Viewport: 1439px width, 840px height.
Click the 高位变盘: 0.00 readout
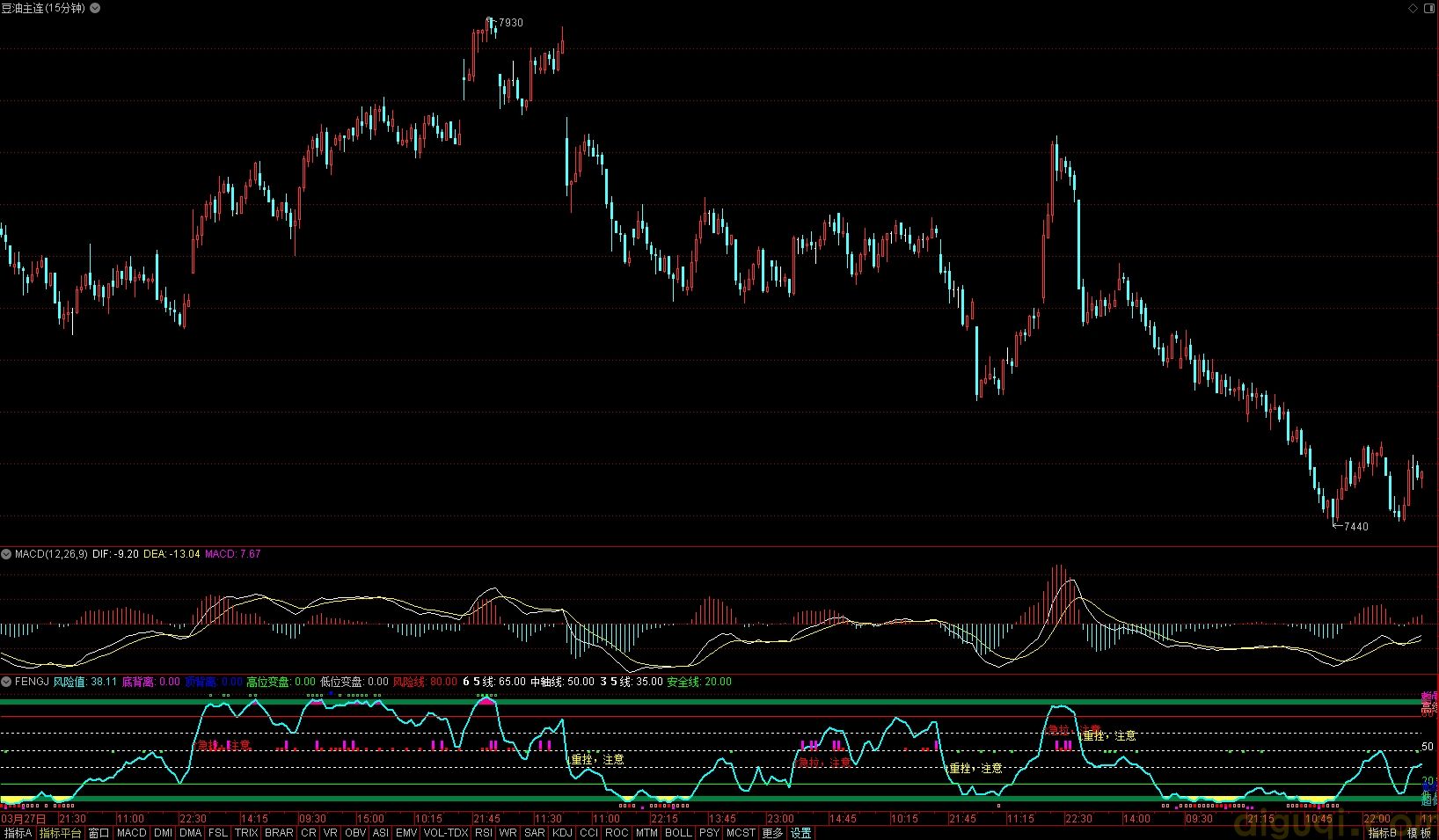click(281, 682)
